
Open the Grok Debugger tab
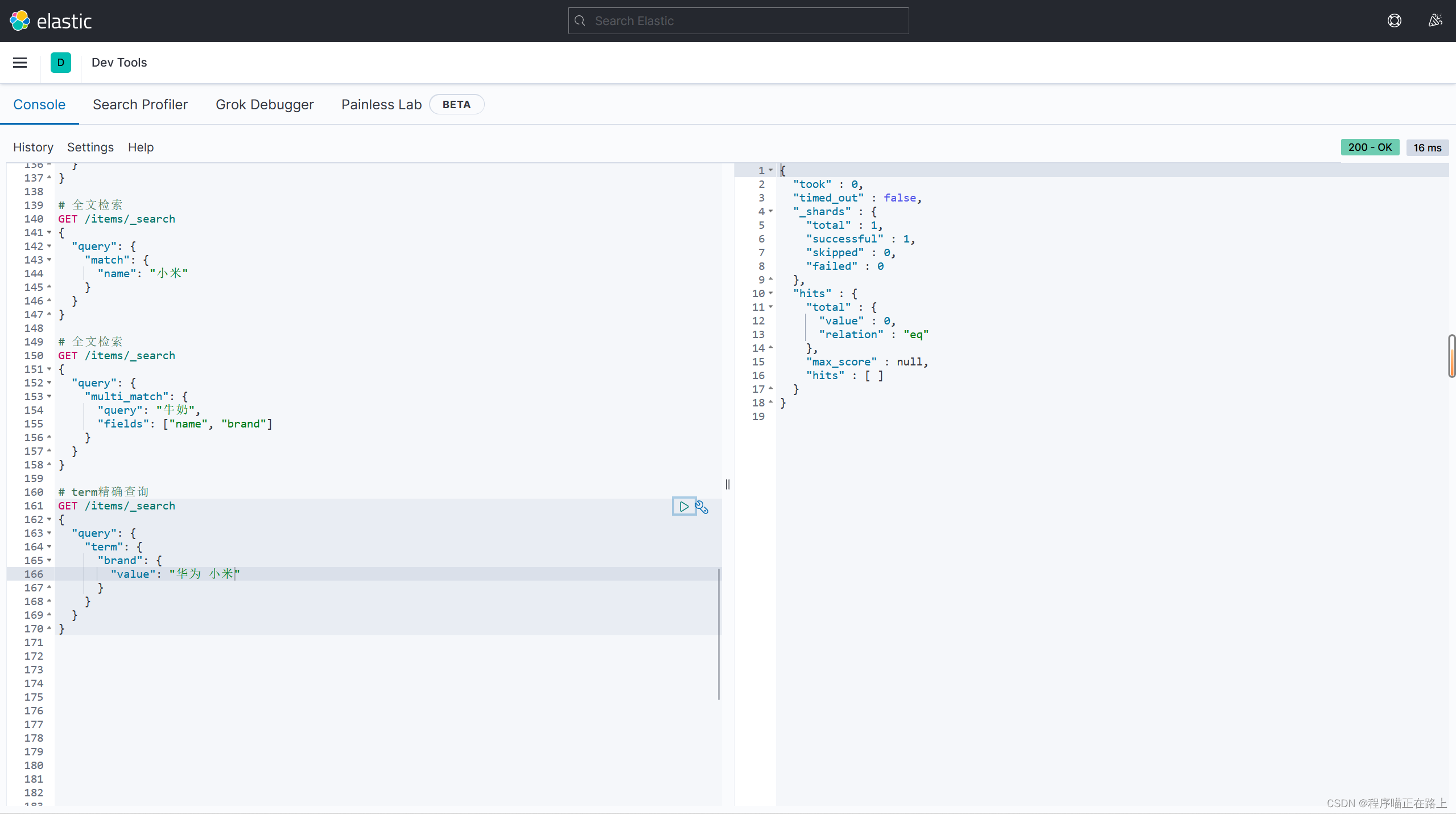click(x=265, y=105)
